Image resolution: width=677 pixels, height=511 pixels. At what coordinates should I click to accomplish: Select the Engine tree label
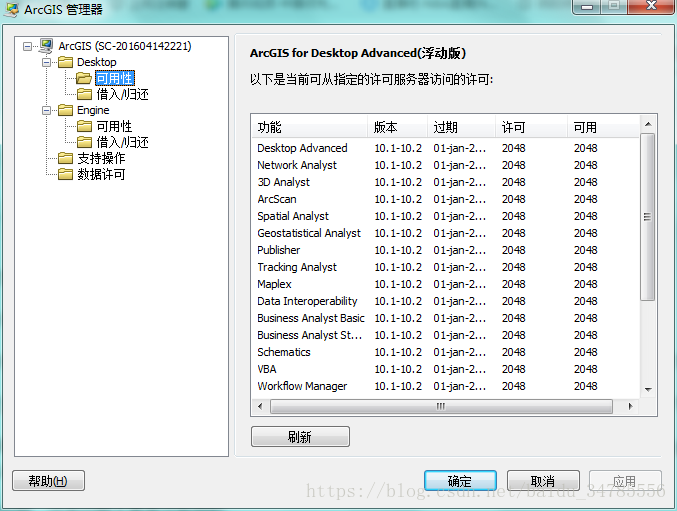[x=93, y=110]
